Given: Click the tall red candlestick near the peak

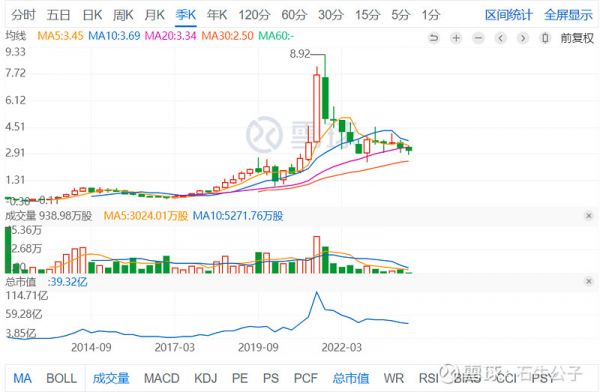Looking at the screenshot, I should coord(316,108).
